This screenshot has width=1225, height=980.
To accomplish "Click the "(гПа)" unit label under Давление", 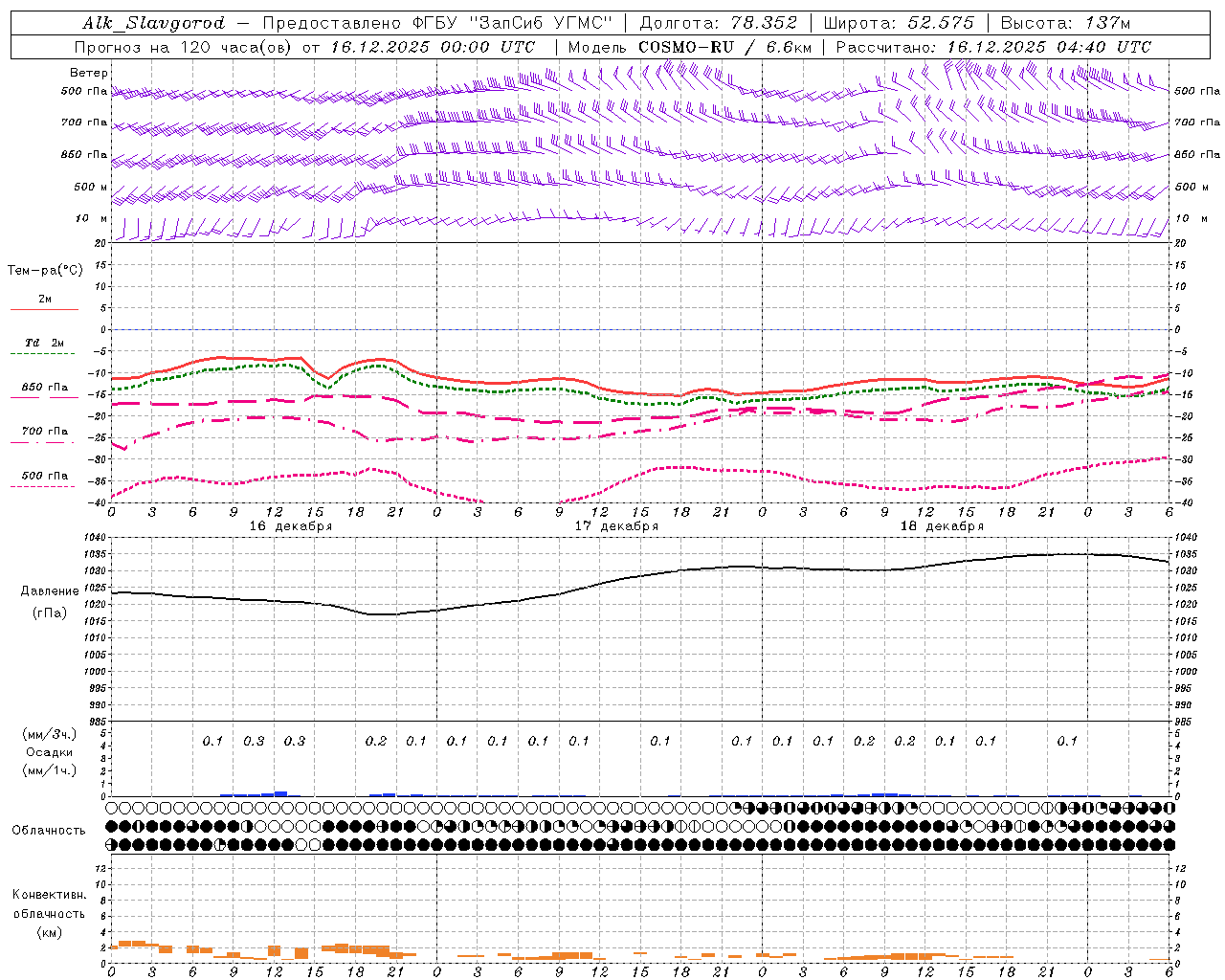I will [x=50, y=612].
